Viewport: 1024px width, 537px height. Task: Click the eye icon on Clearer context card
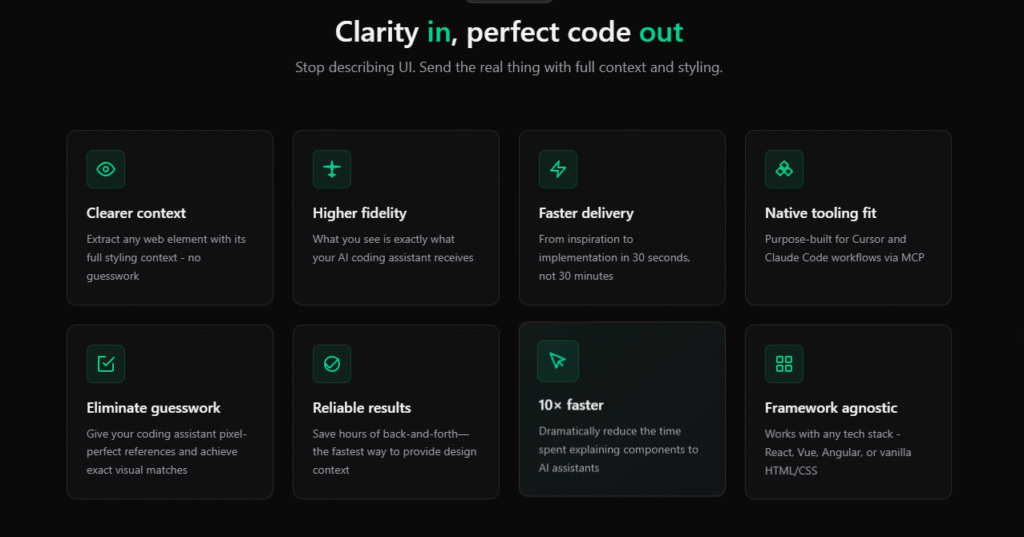pyautogui.click(x=106, y=169)
